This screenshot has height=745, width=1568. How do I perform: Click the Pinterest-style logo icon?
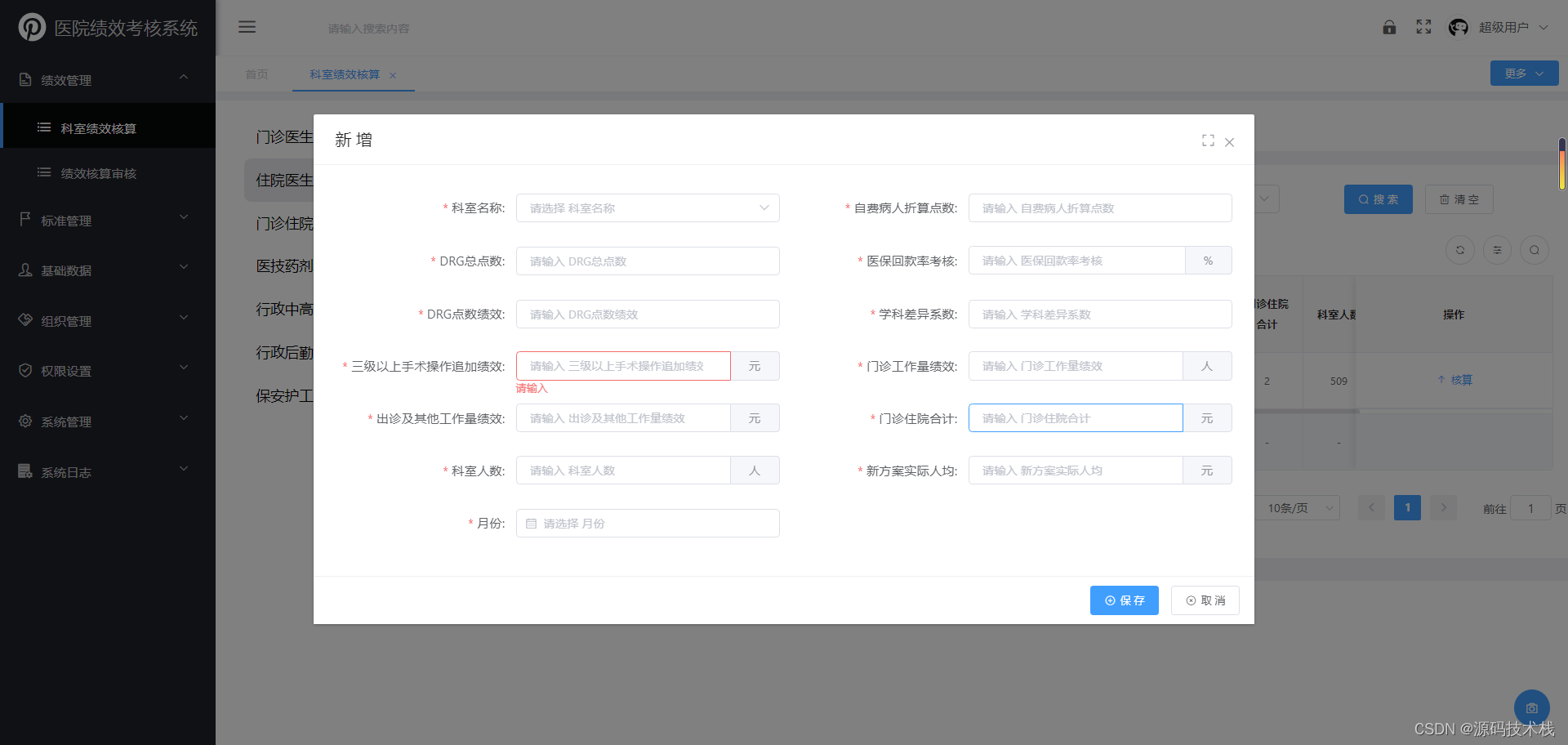pyautogui.click(x=32, y=27)
